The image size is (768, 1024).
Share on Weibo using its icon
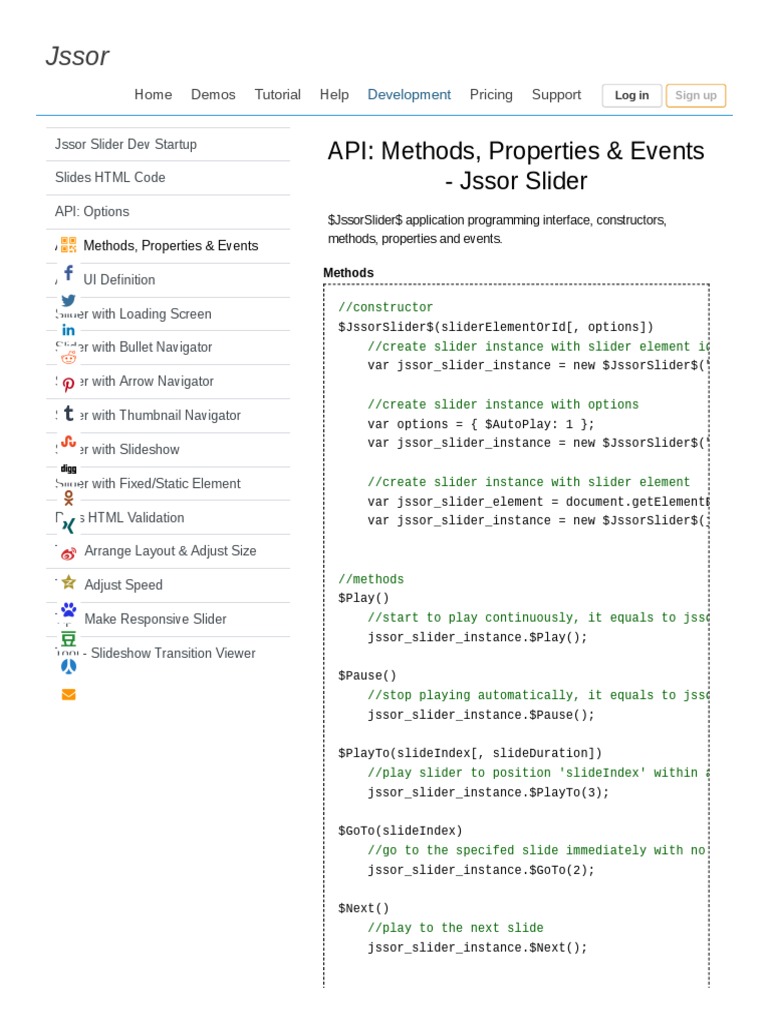point(68,553)
